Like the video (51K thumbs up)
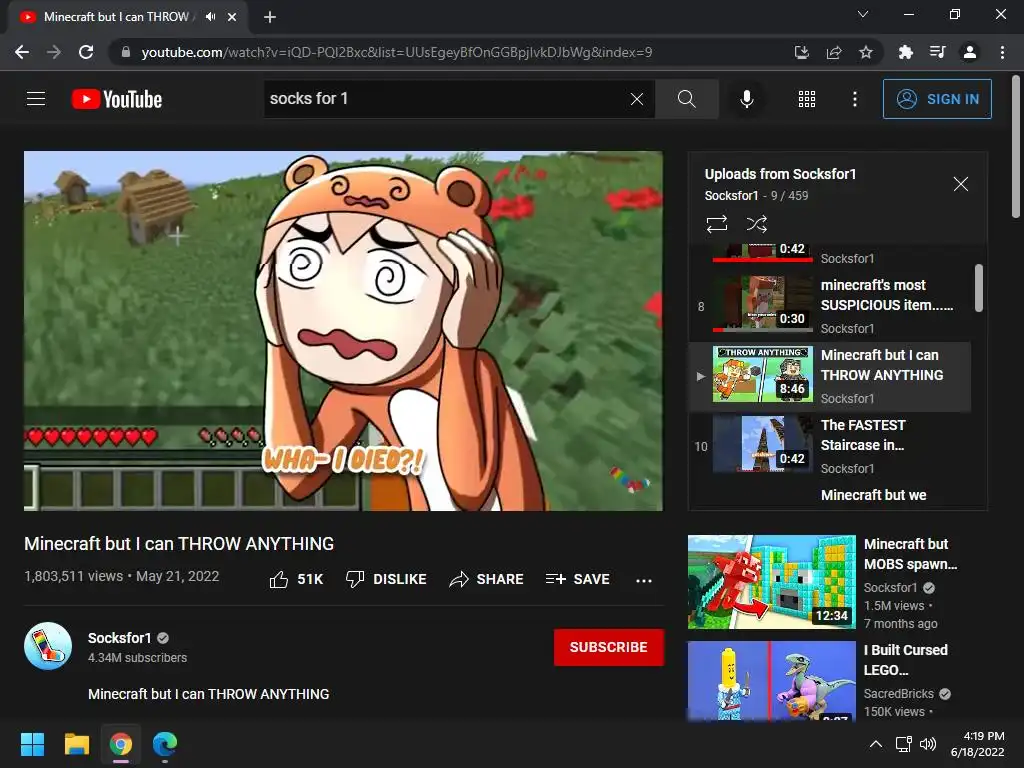Screen dimensions: 1024x768 pyautogui.click(x=296, y=579)
